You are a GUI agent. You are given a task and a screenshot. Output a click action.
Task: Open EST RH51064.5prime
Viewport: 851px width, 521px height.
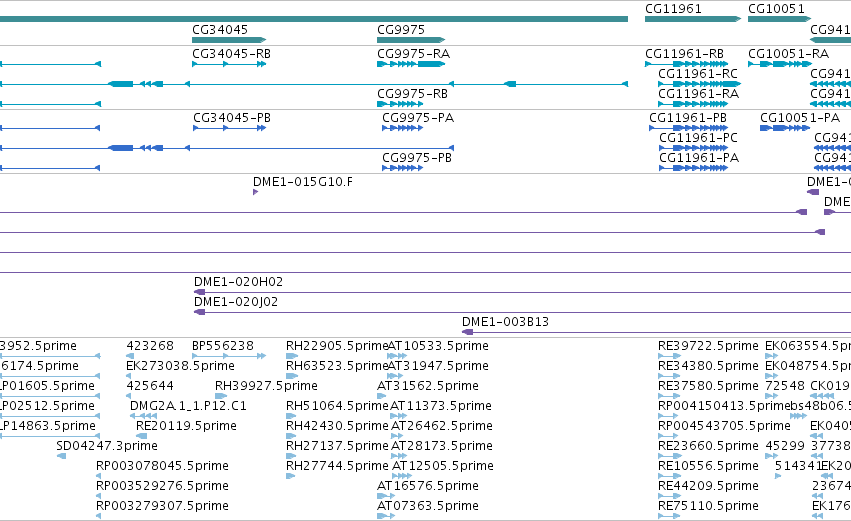point(337,406)
